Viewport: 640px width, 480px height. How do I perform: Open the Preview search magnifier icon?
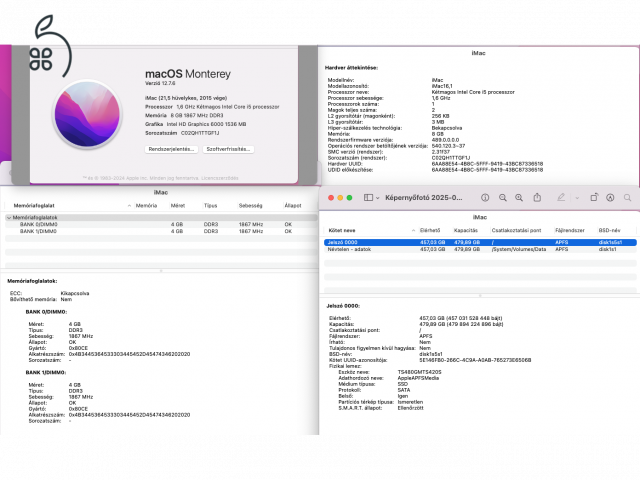tap(627, 198)
